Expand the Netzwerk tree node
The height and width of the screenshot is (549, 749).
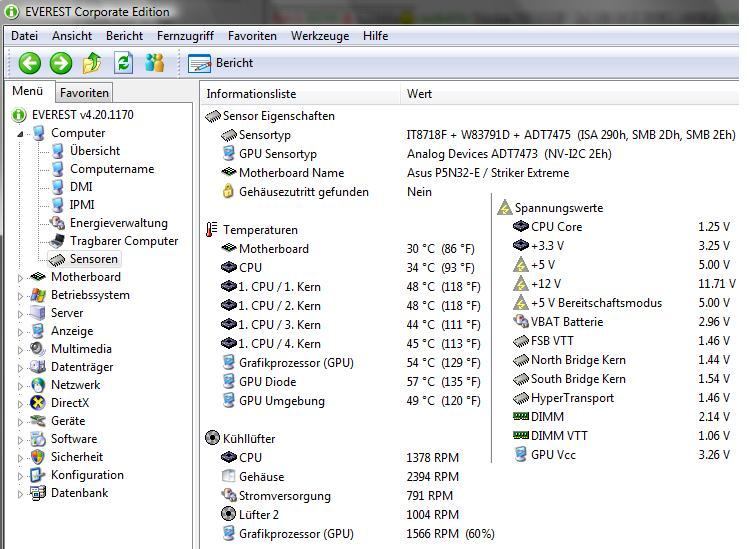pos(20,386)
